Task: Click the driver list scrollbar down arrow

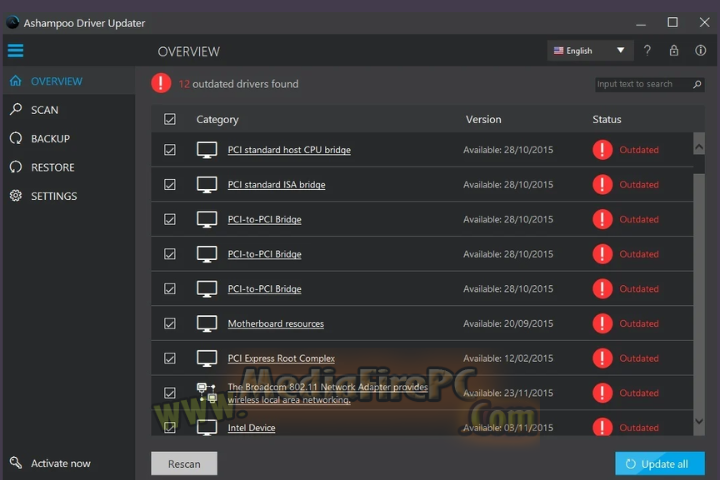Action: click(699, 421)
